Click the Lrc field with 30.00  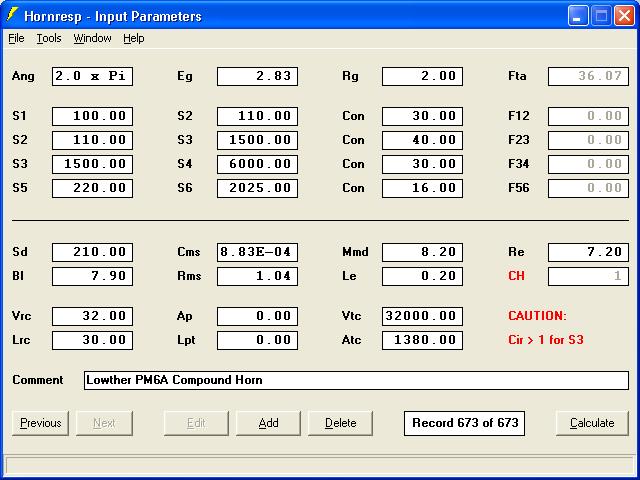(x=92, y=340)
